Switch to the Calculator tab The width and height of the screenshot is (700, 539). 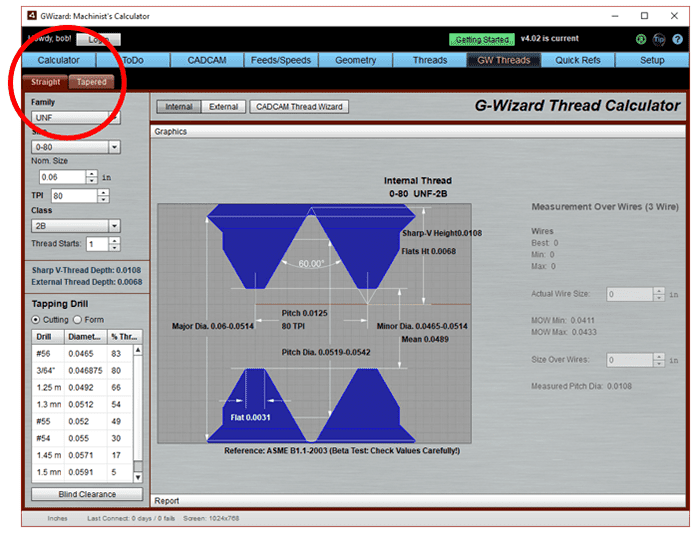point(58,60)
